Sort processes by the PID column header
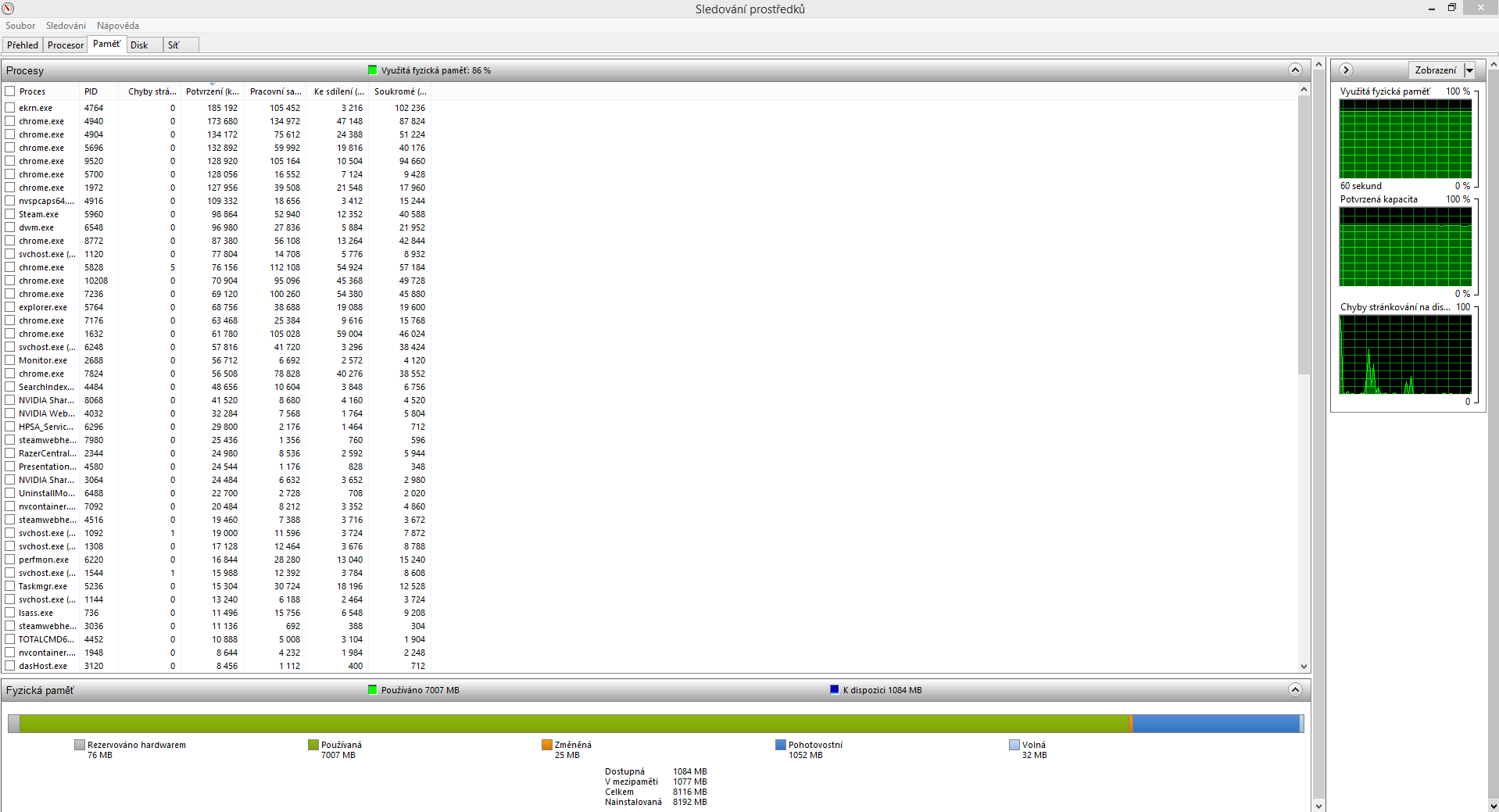The image size is (1499, 812). (98, 91)
